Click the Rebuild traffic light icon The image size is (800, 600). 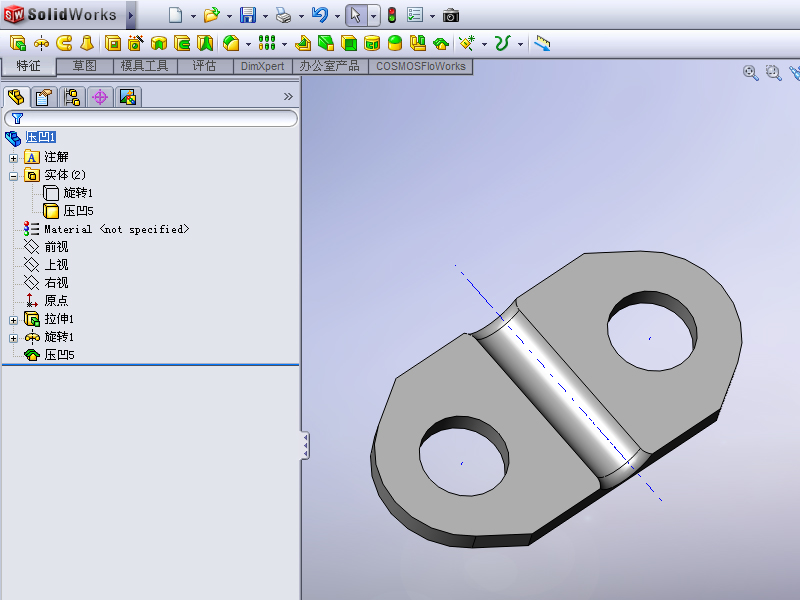392,15
